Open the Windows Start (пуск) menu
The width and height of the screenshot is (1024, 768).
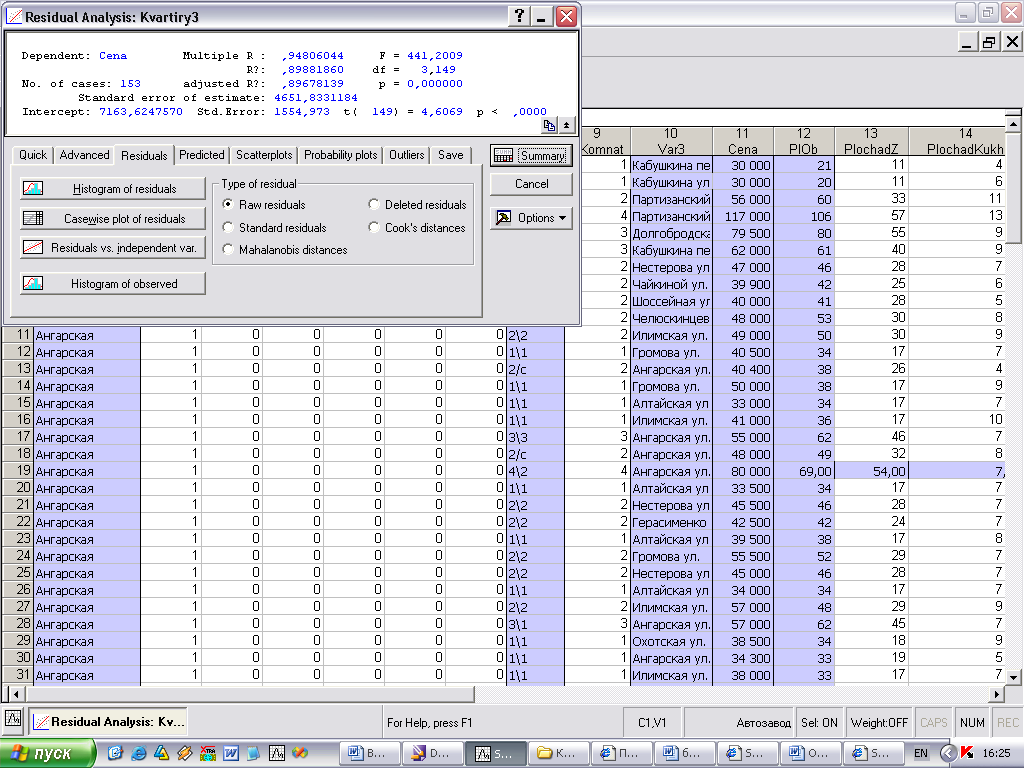[48, 752]
